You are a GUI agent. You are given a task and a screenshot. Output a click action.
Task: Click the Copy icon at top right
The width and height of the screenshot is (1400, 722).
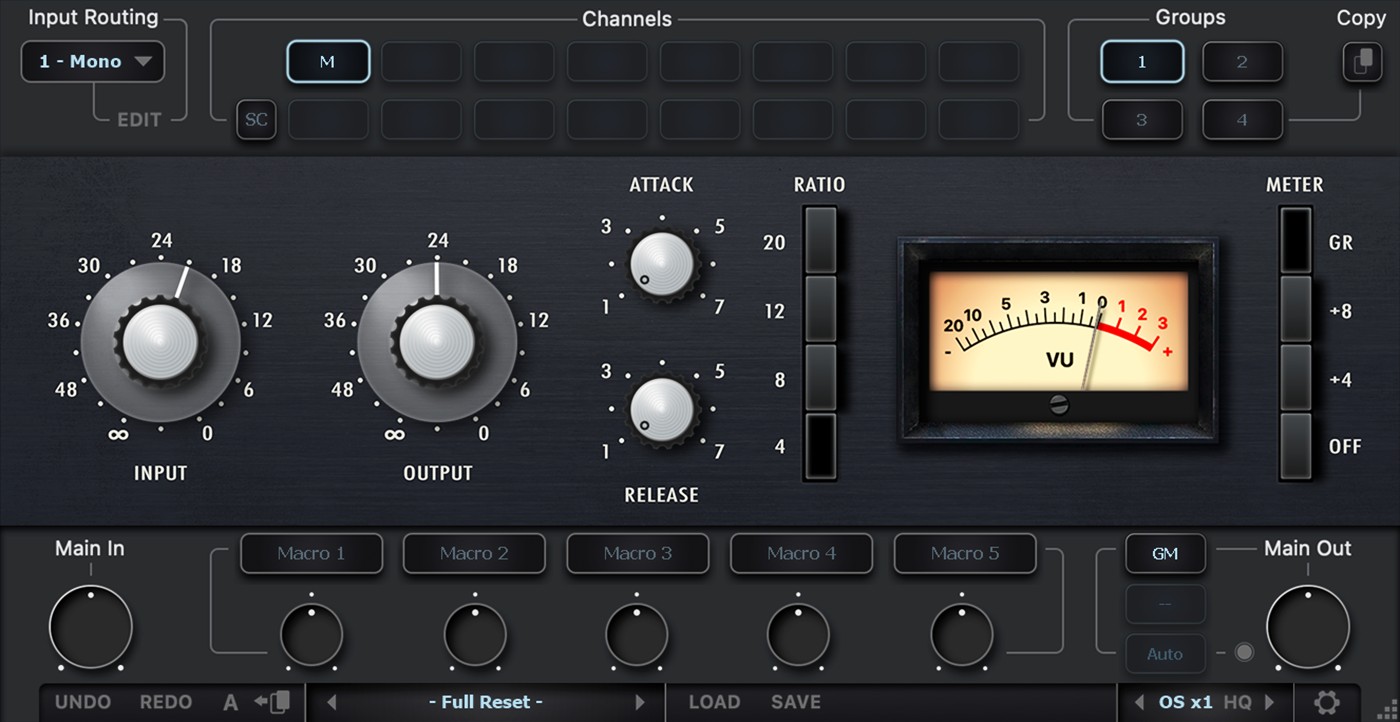(x=1361, y=62)
